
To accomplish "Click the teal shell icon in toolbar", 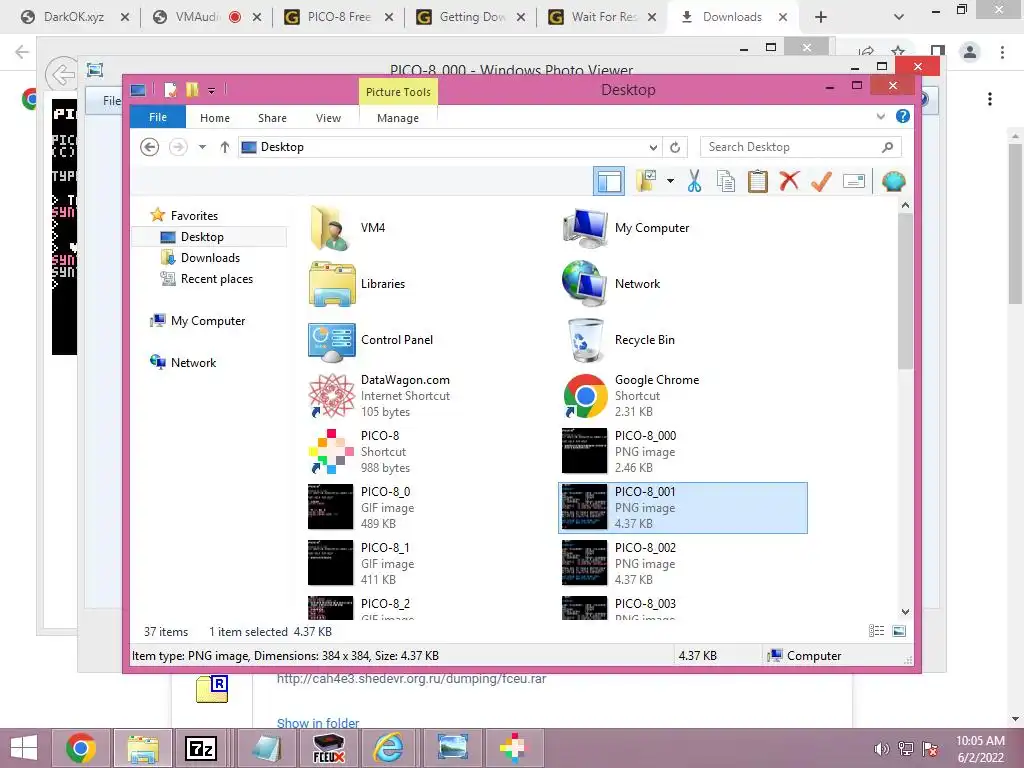I will 893,181.
